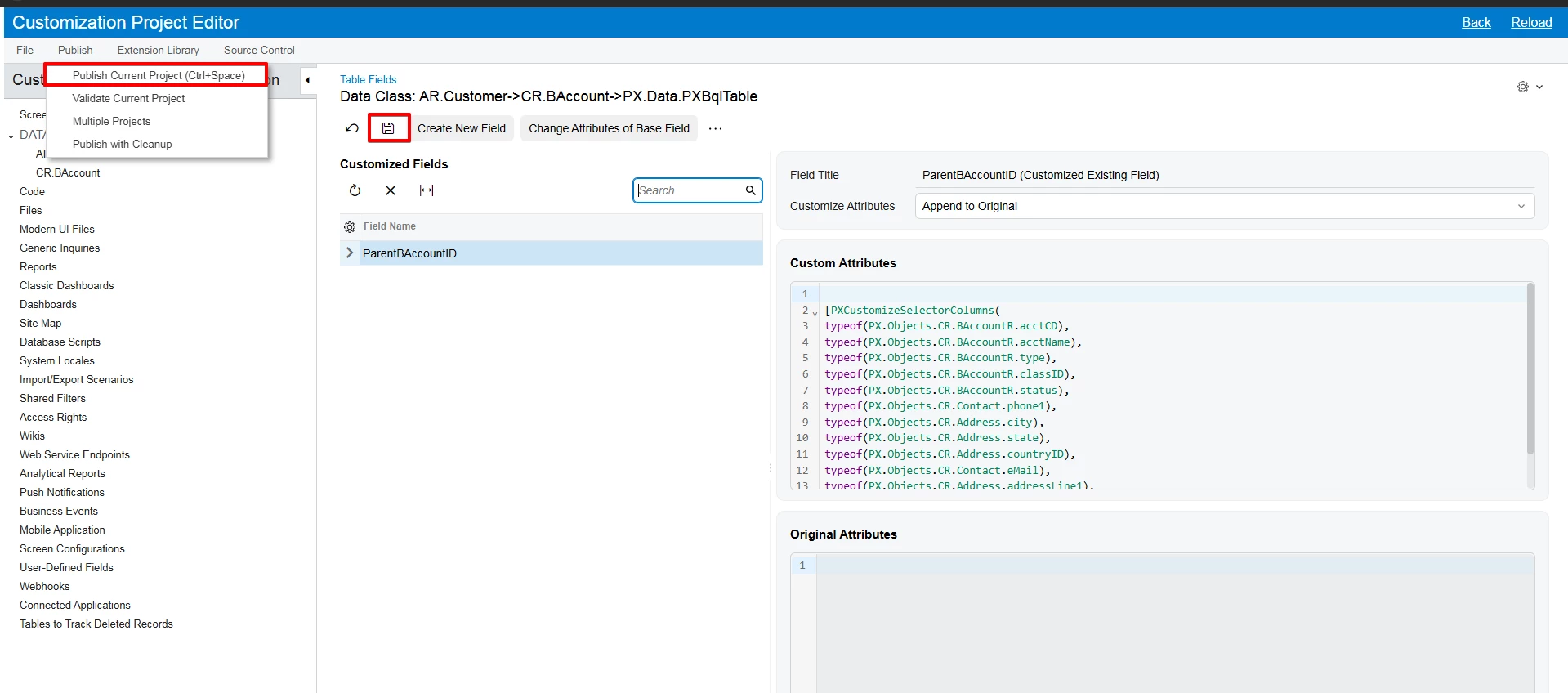Open Mobile Application
Image resolution: width=1568 pixels, height=693 pixels.
pyautogui.click(x=62, y=530)
